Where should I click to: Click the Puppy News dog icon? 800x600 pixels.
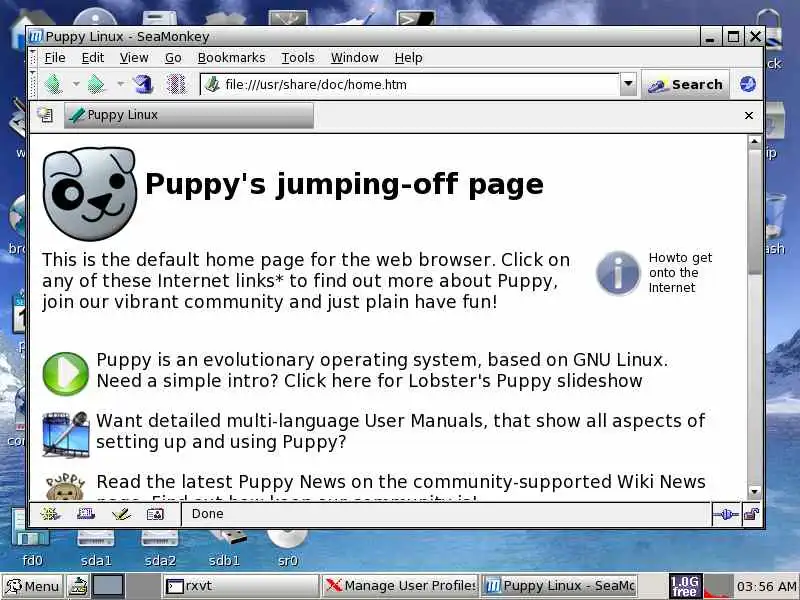(x=65, y=487)
